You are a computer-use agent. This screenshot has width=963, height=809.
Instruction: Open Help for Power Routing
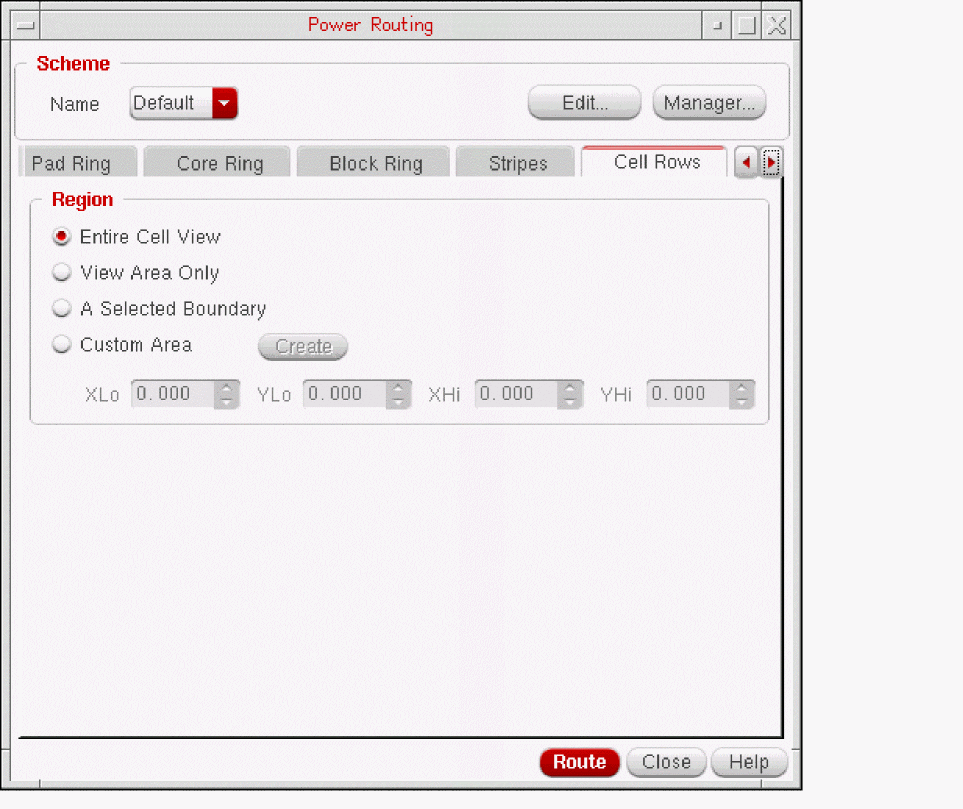(x=749, y=762)
